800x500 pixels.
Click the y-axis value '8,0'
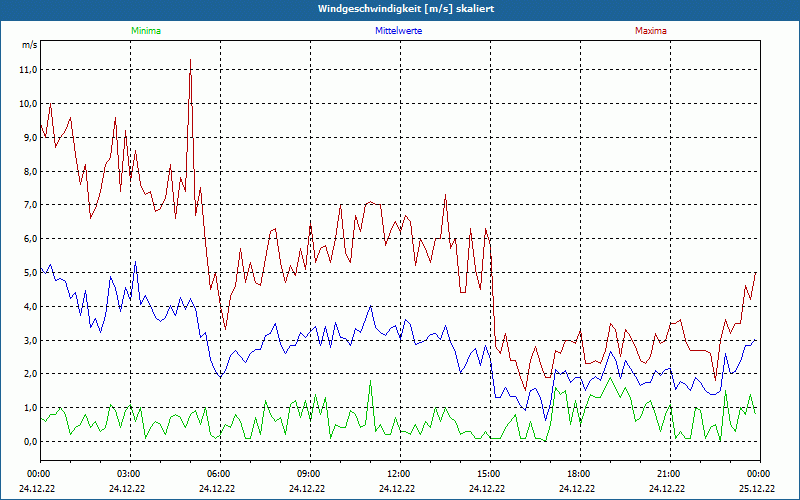(x=30, y=171)
